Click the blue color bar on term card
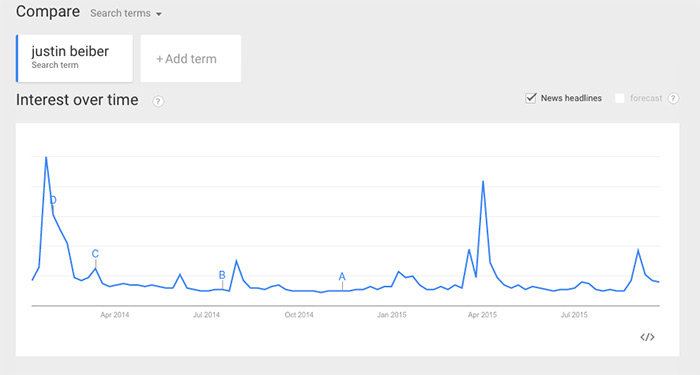Viewport: 700px width, 375px height. 17,58
